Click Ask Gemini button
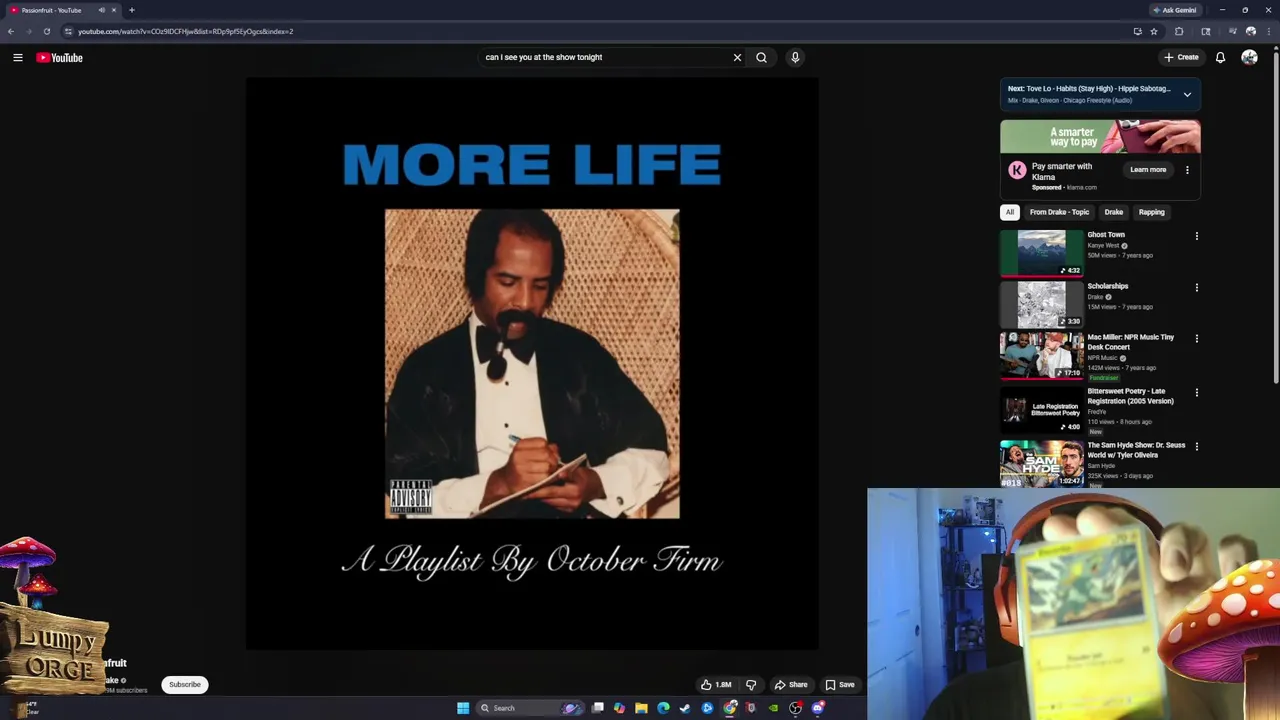This screenshot has width=1280, height=720. pos(1175,10)
